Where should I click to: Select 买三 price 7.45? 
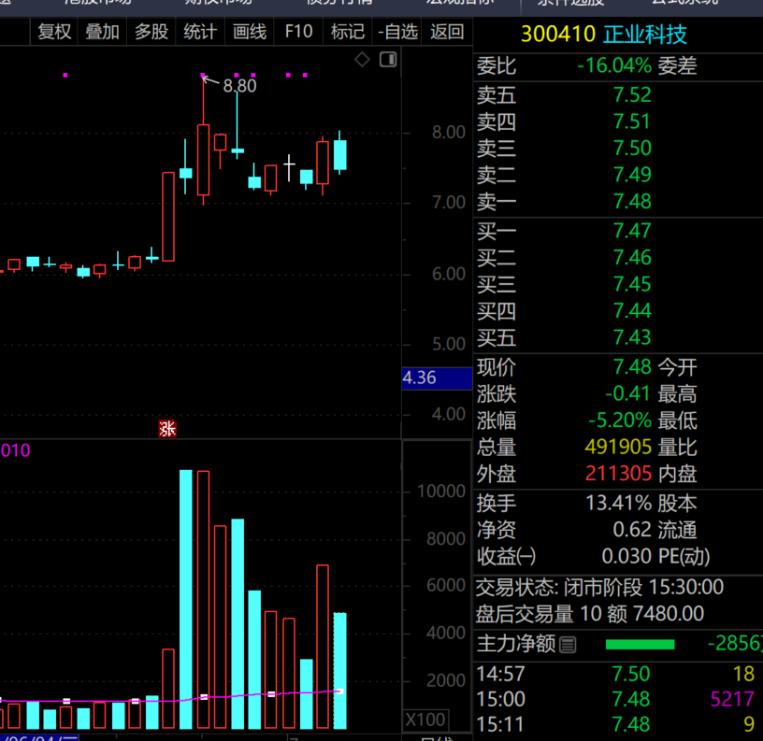632,284
